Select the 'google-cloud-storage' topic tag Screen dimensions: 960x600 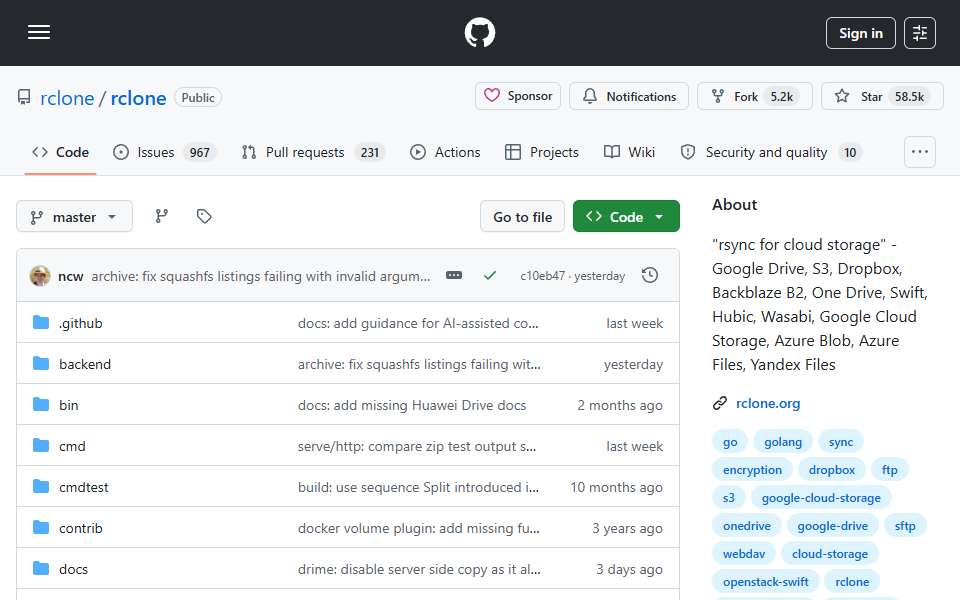(821, 498)
